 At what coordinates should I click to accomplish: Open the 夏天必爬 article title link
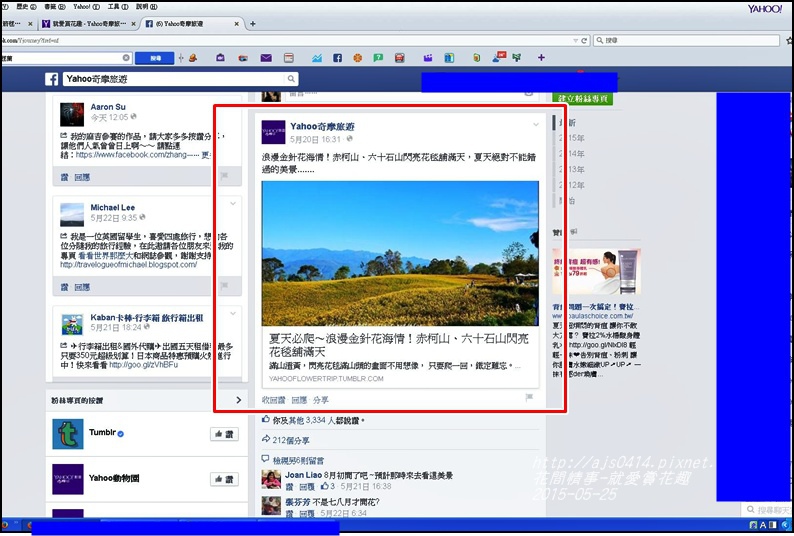click(x=399, y=345)
